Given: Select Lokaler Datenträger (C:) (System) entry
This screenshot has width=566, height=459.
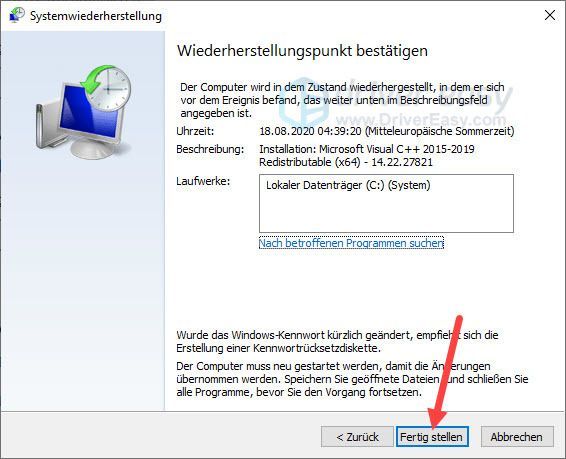Looking at the screenshot, I should coord(348,185).
